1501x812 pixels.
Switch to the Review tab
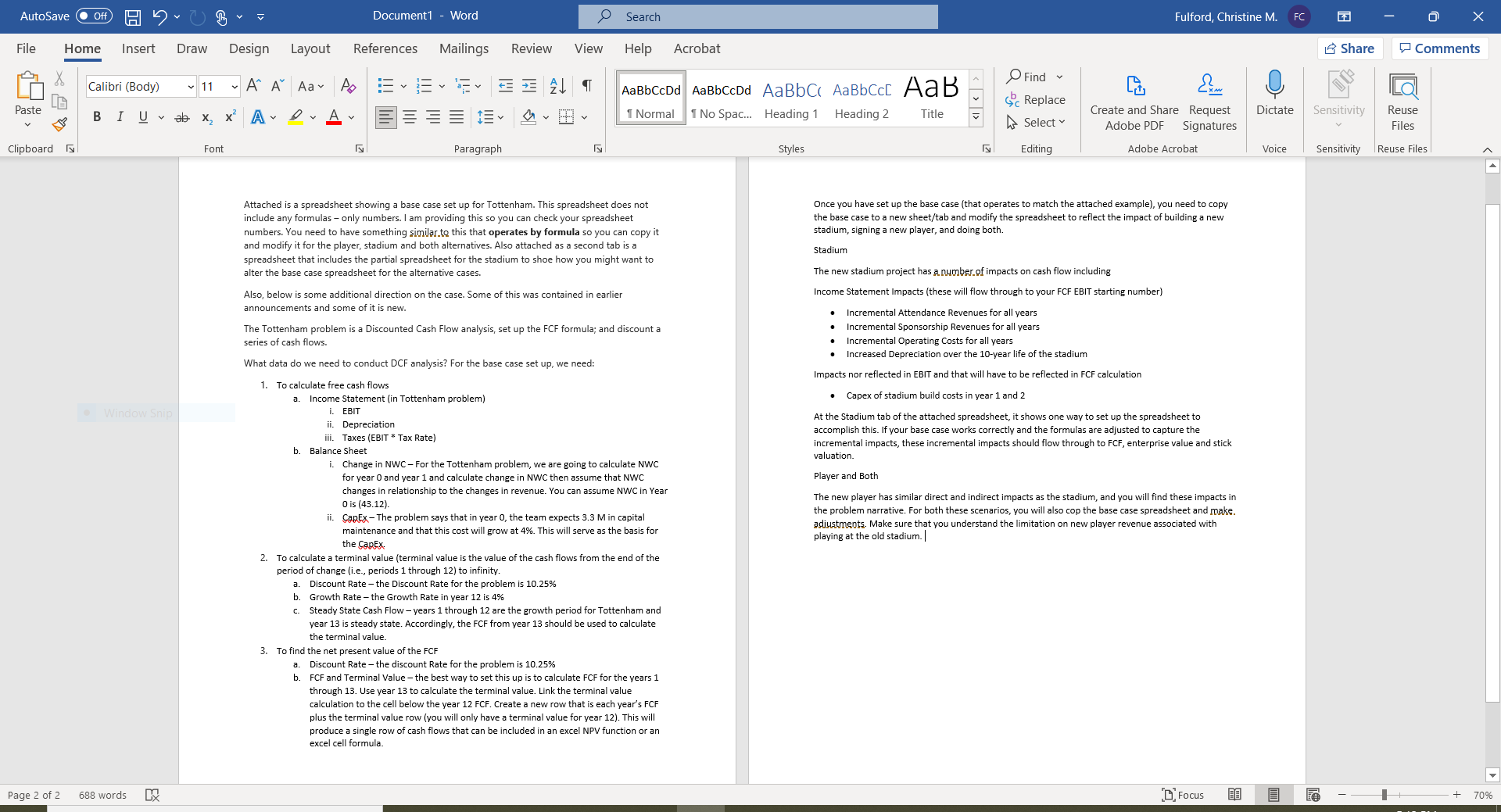coord(532,48)
